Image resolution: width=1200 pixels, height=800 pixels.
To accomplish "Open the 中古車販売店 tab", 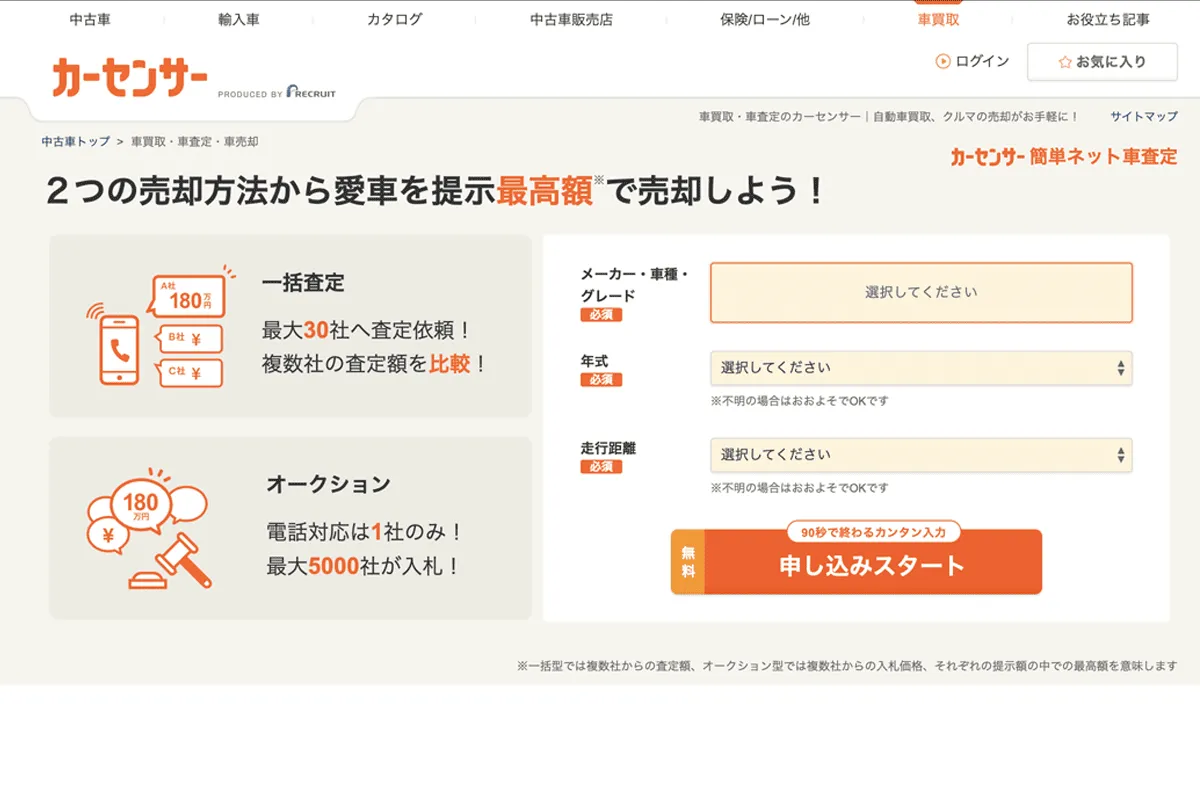I will (x=571, y=19).
